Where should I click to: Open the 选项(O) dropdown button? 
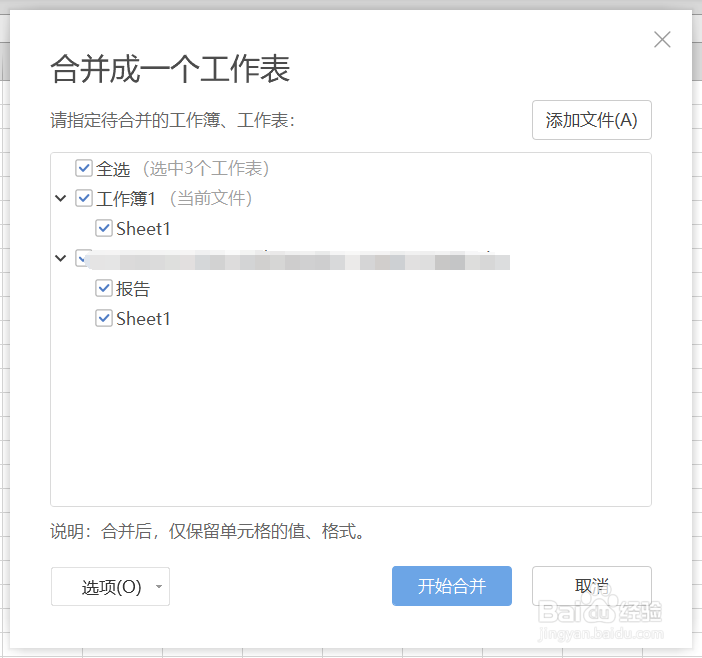[x=111, y=587]
